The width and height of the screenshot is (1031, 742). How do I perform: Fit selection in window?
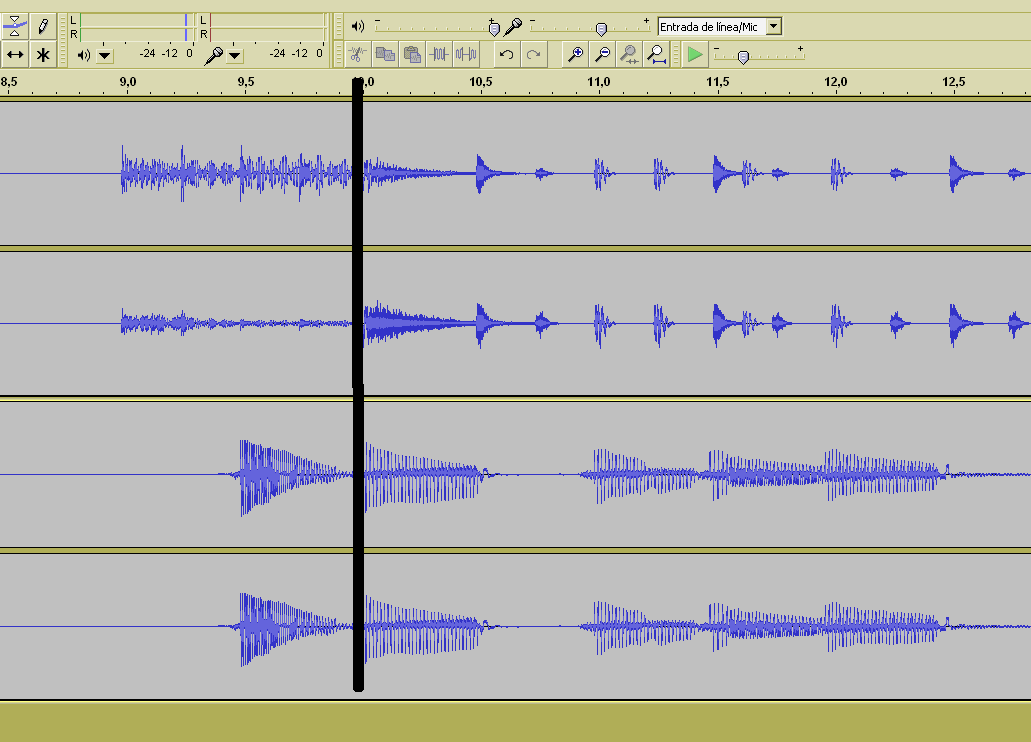[629, 54]
